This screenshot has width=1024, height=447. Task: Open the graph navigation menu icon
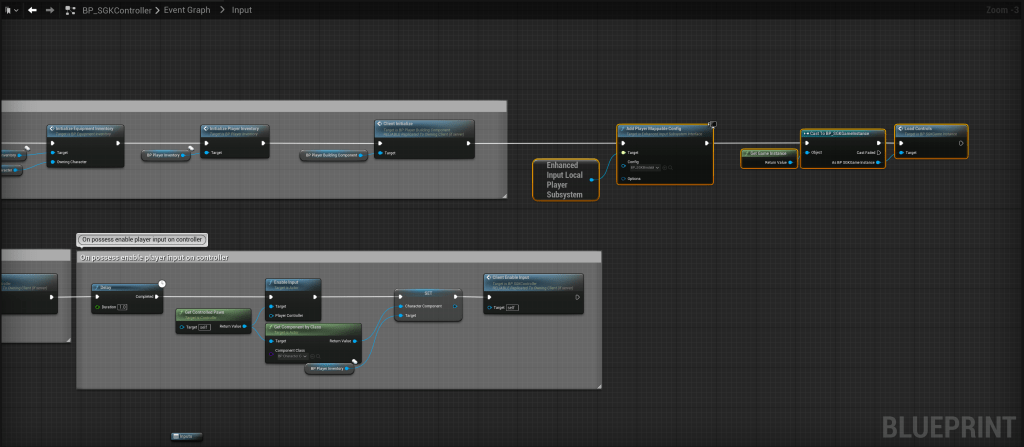pos(10,10)
